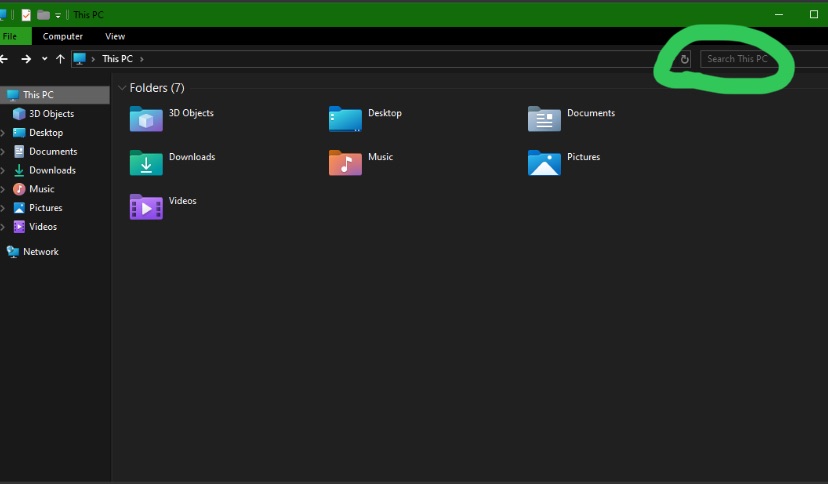Expand the Music node in sidebar

click(3, 189)
